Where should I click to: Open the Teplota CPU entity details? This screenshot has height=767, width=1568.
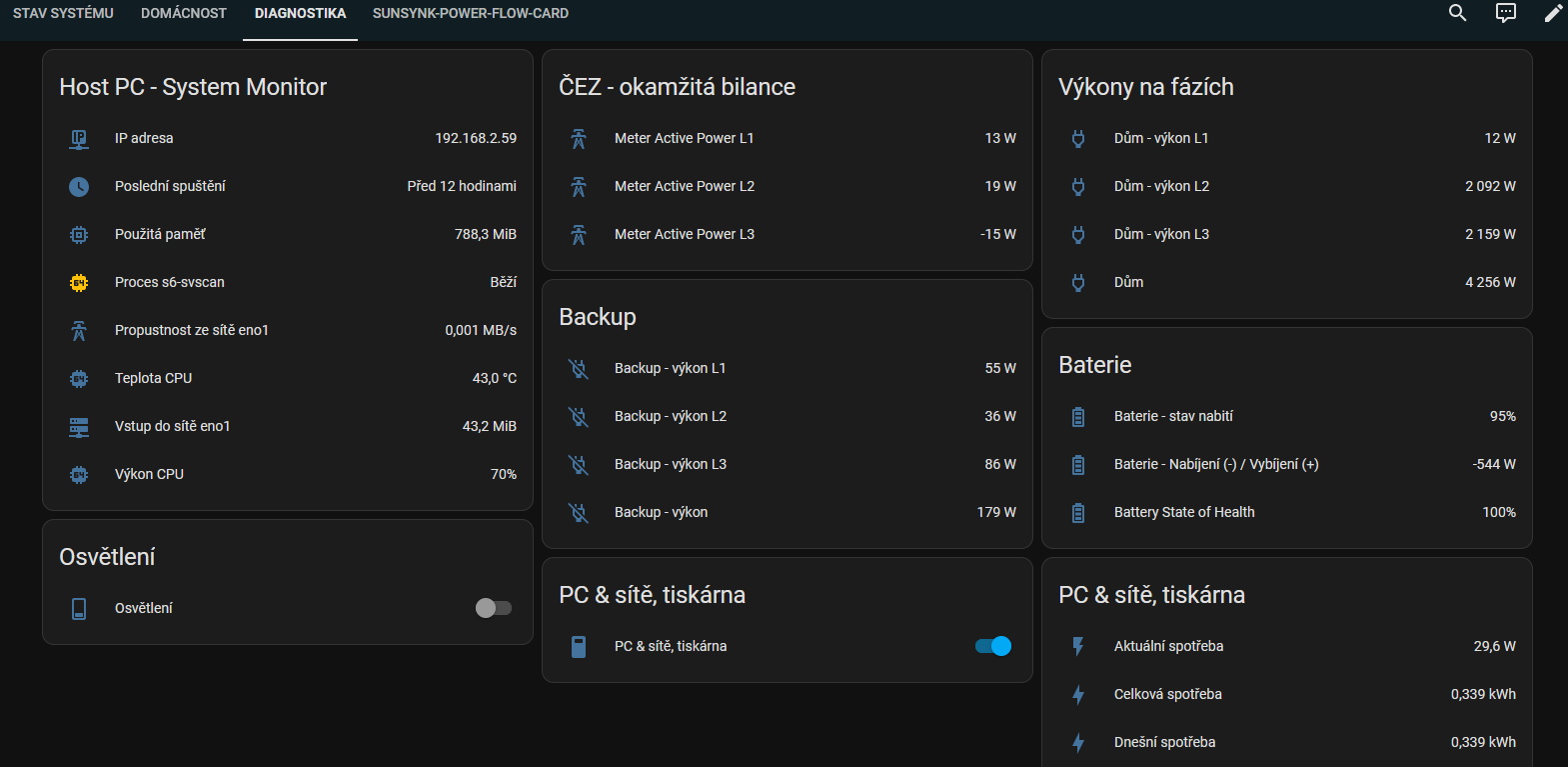[x=153, y=378]
